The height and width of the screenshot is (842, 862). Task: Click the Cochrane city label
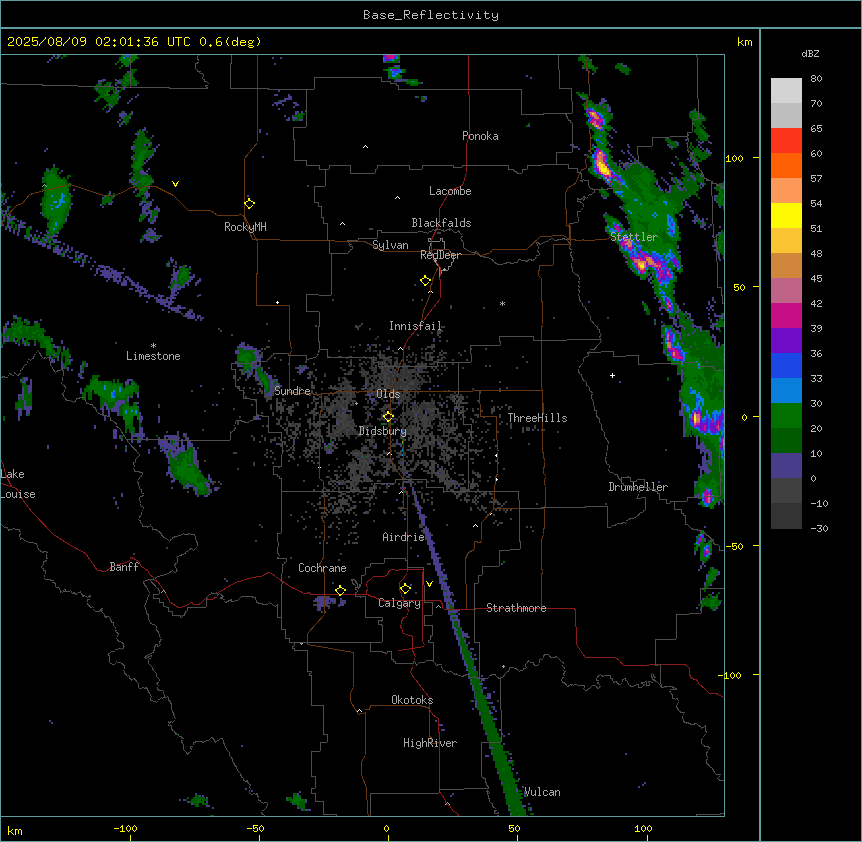322,568
